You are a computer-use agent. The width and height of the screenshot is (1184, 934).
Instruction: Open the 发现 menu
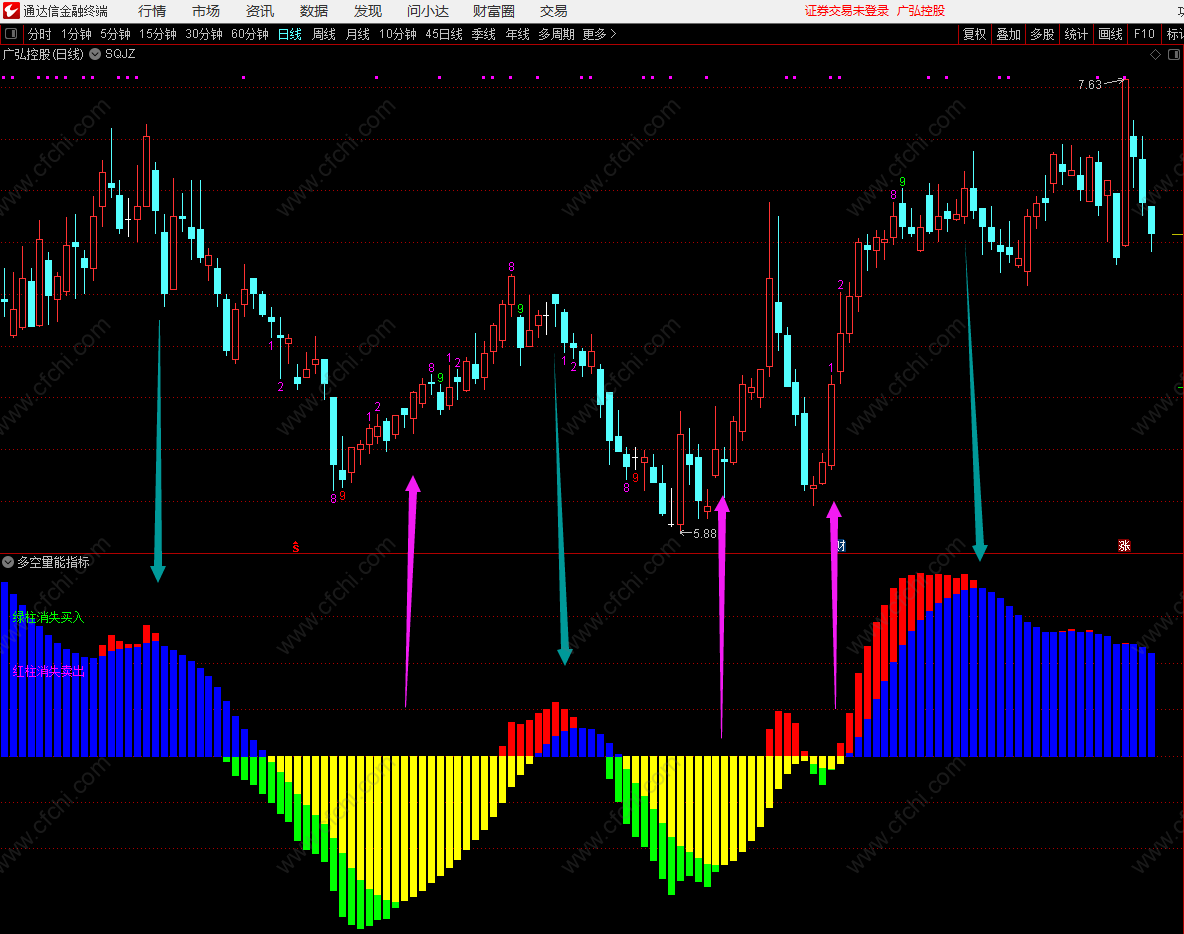pyautogui.click(x=368, y=11)
